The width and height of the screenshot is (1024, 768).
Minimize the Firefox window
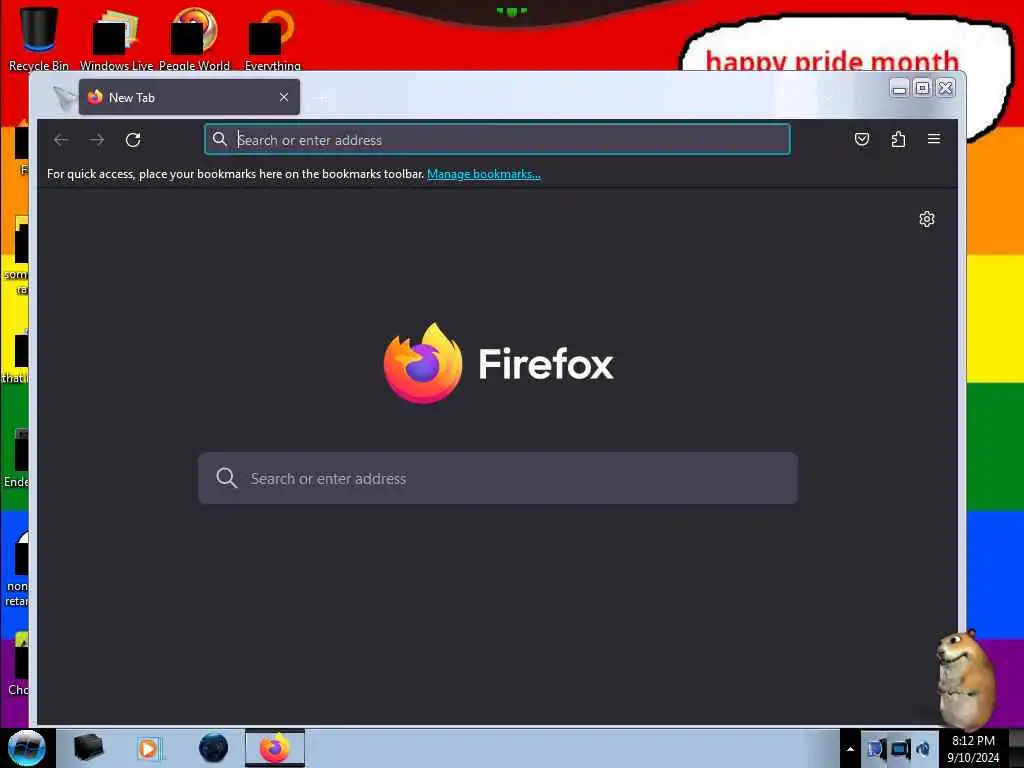[899, 88]
